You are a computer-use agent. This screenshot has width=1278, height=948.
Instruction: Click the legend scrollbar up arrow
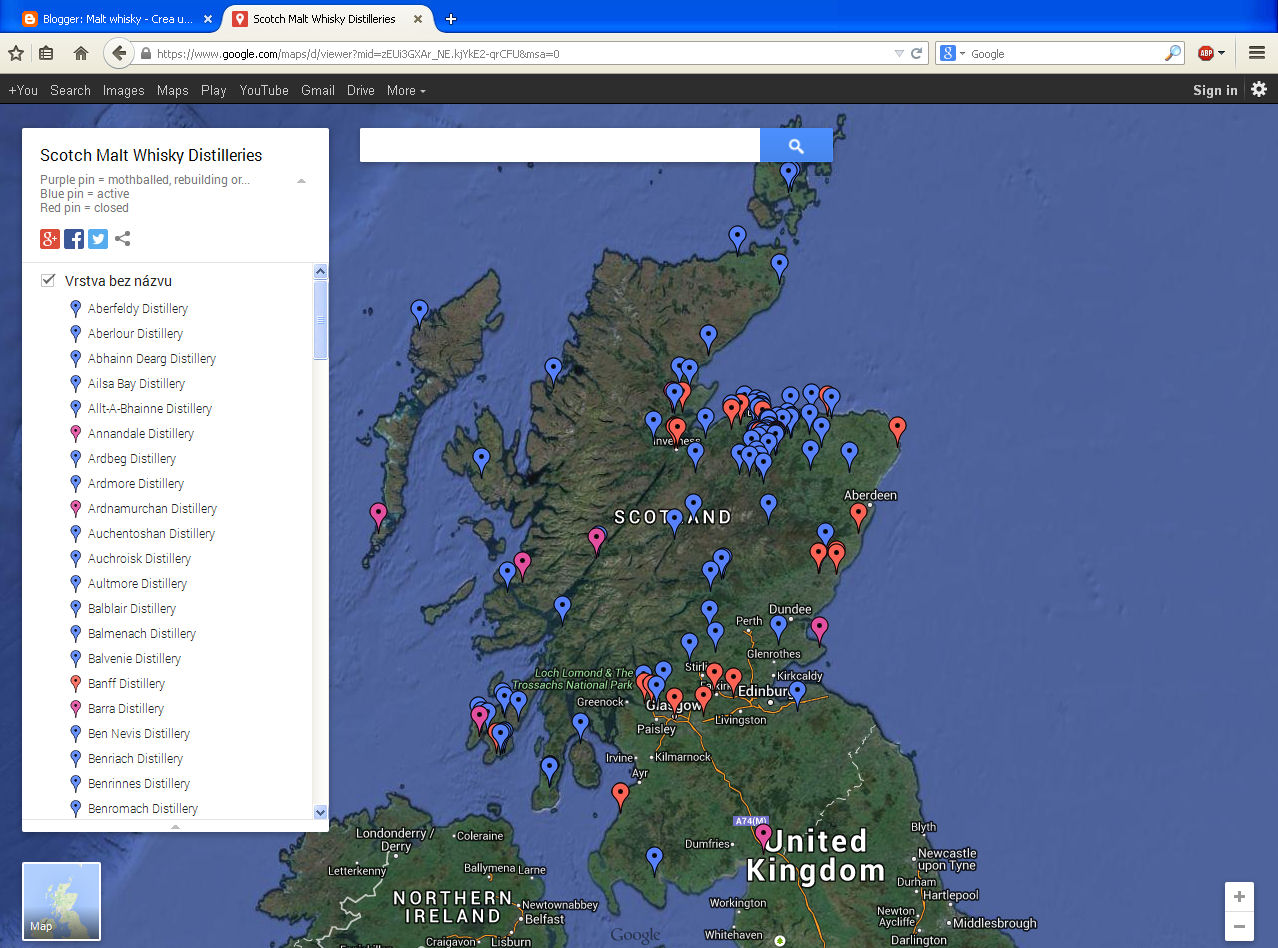[321, 271]
